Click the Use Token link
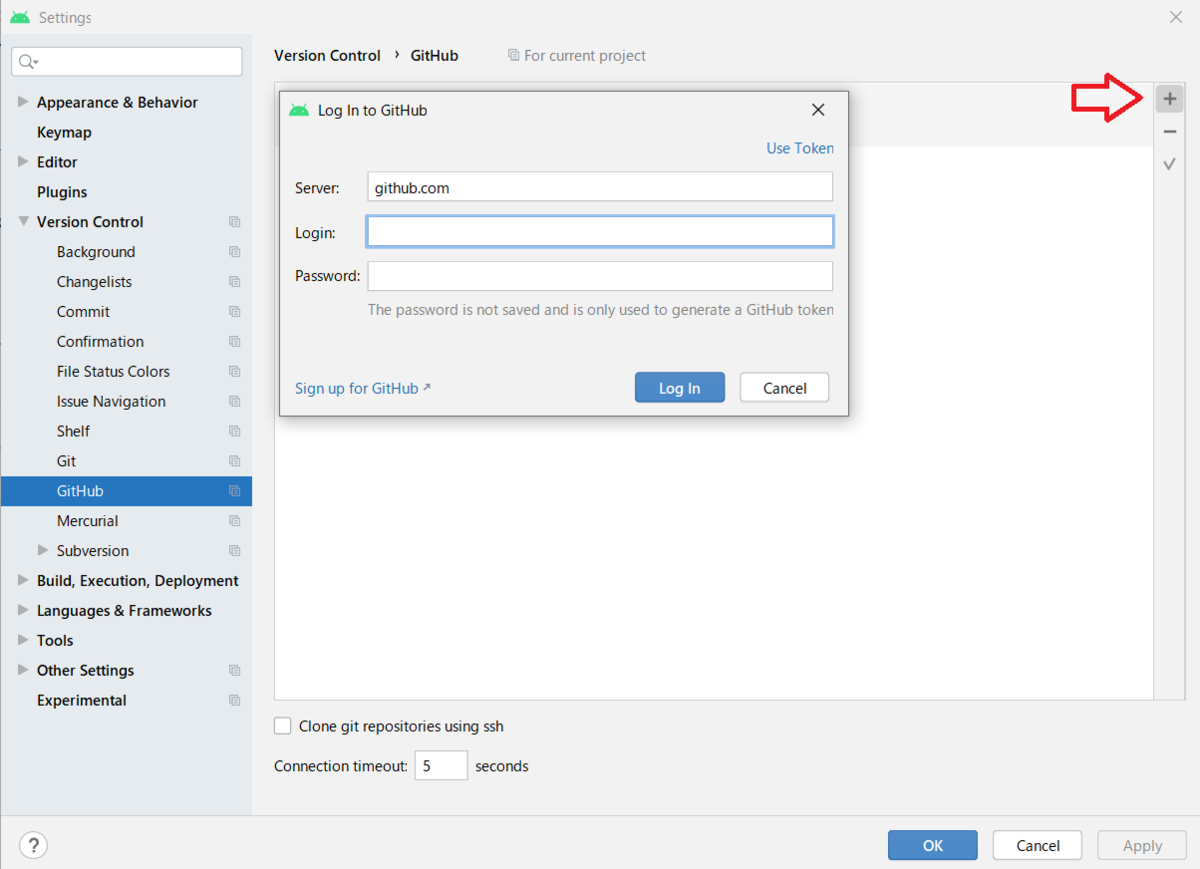This screenshot has height=869, width=1200. pos(800,148)
